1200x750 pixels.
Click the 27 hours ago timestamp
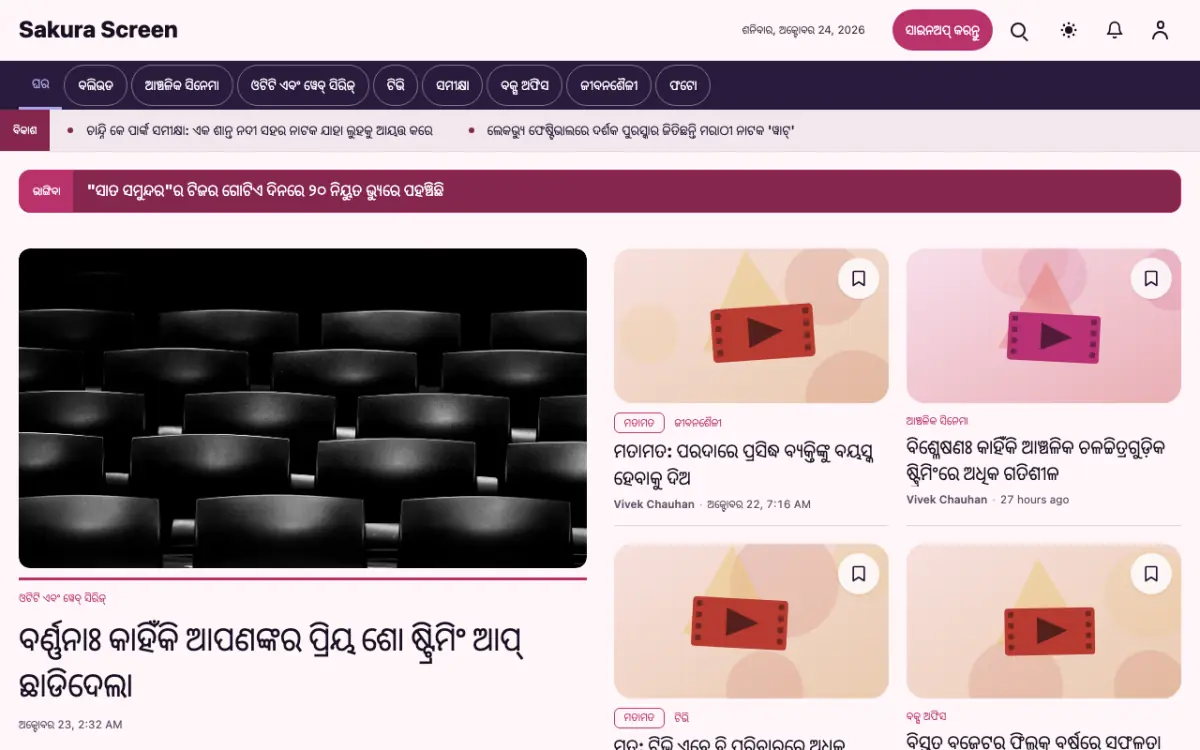click(1034, 499)
